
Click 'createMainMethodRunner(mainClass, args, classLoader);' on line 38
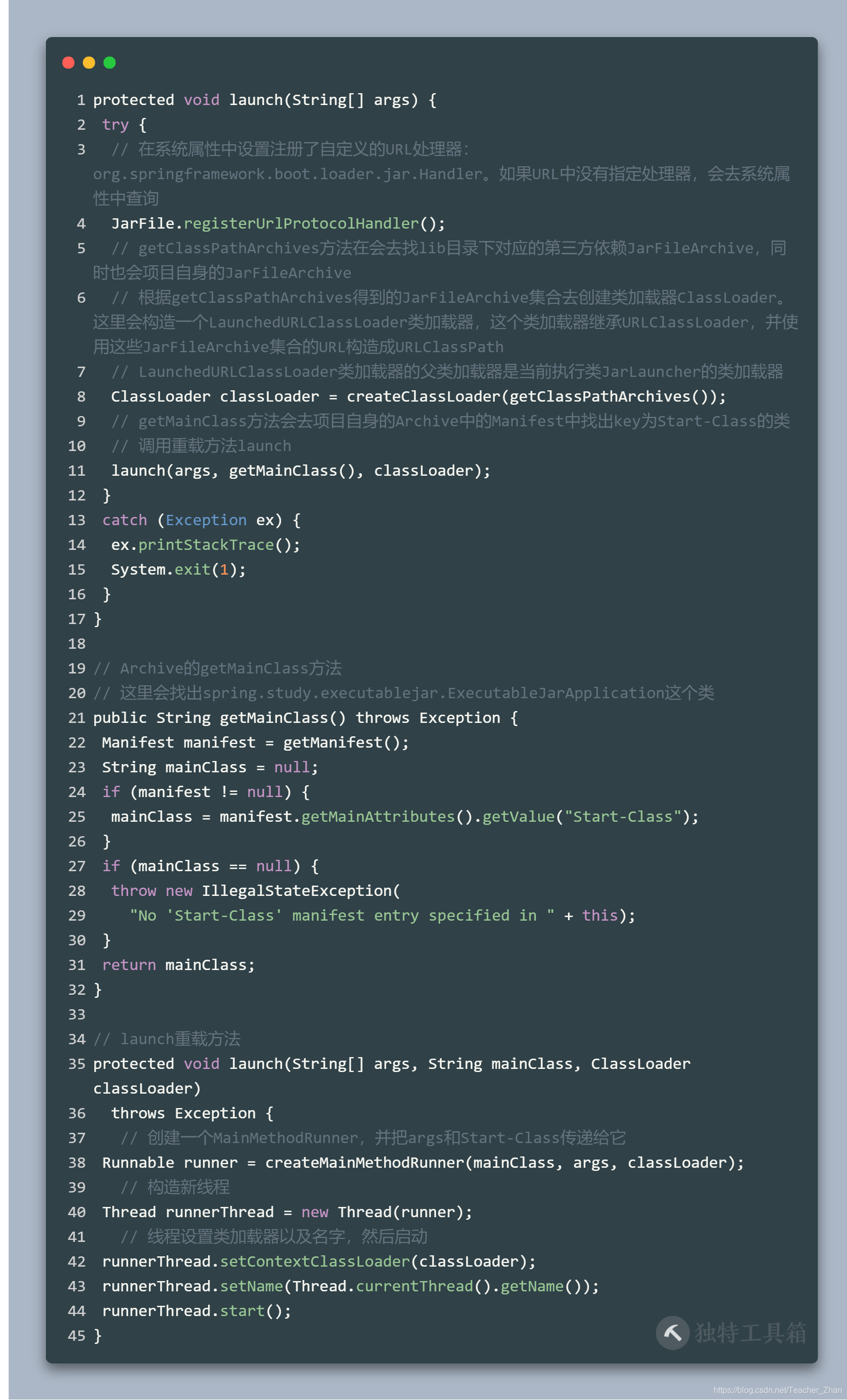point(505,1163)
